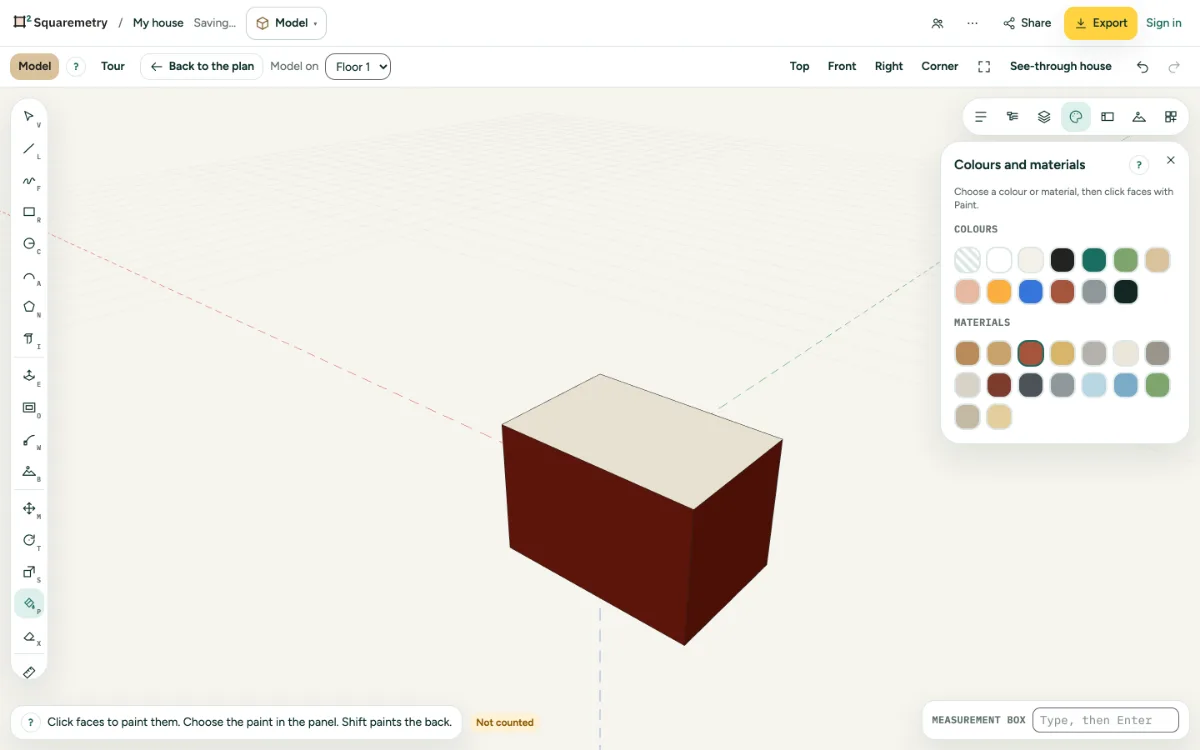Open the Layers stack panel icon
Screen dimensions: 1200x750
[1044, 117]
